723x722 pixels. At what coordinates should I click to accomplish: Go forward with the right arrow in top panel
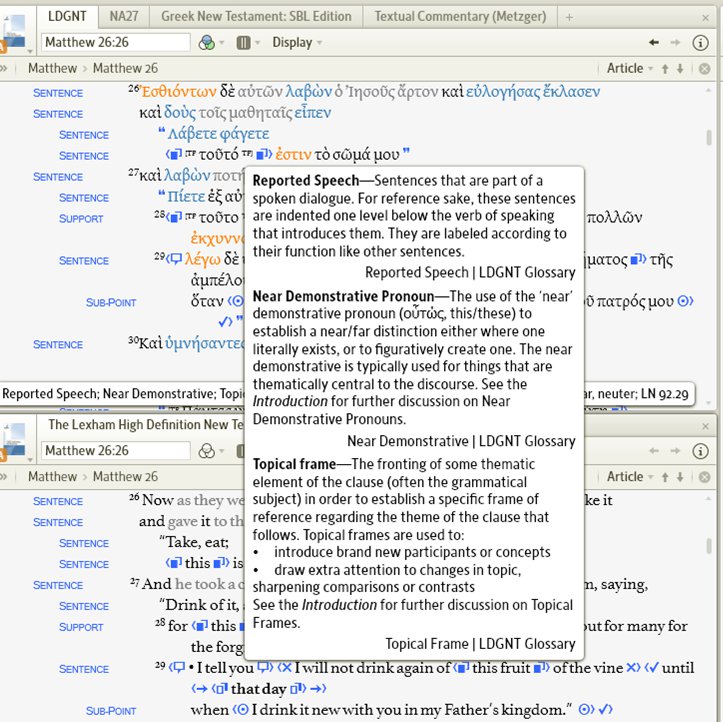click(675, 42)
